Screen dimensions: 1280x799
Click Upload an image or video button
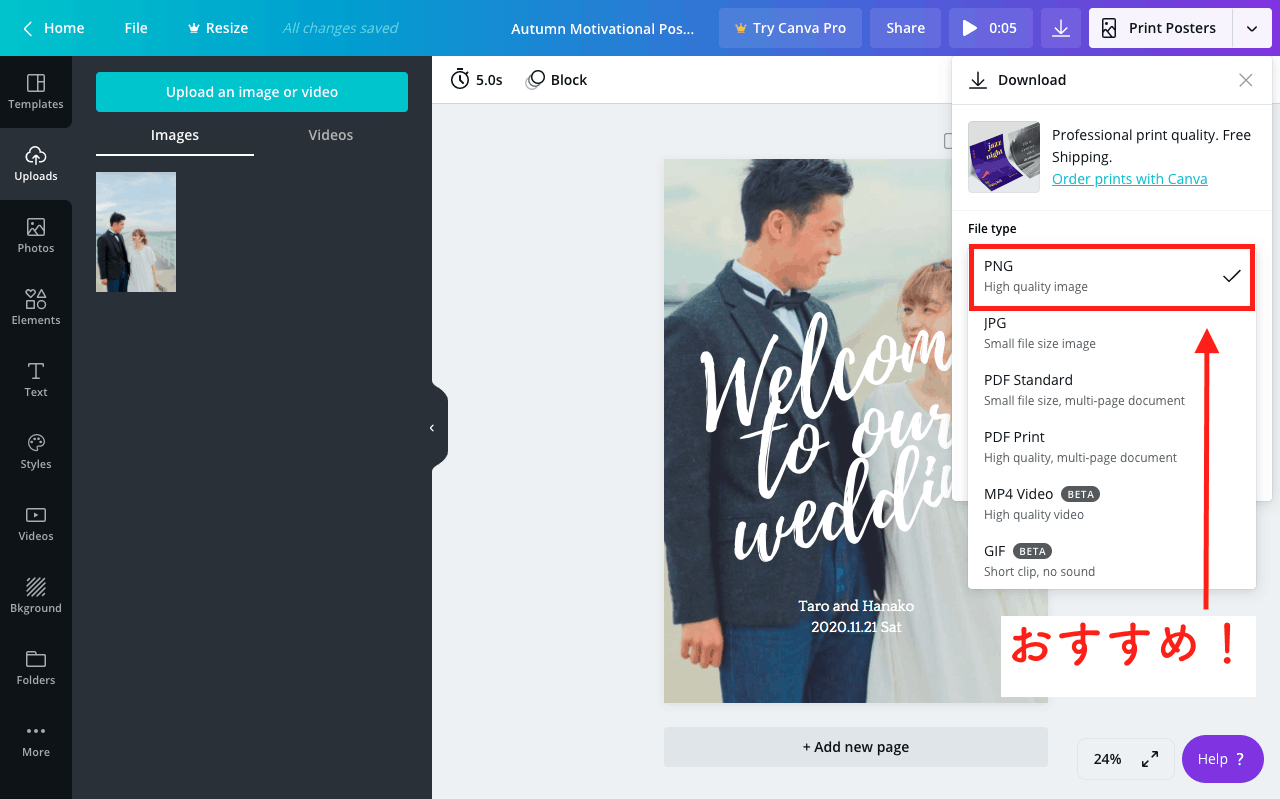[252, 92]
